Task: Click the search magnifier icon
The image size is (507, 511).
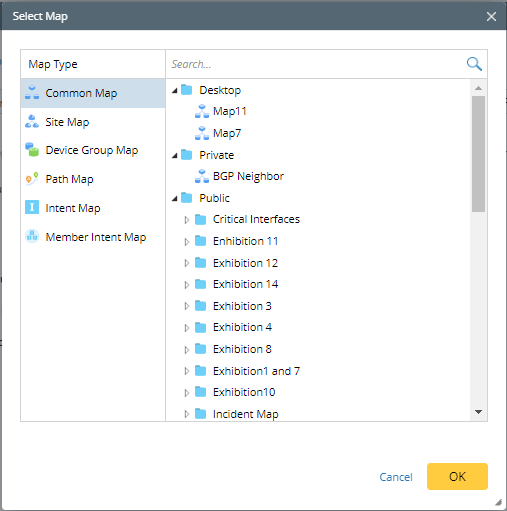Action: coord(474,64)
